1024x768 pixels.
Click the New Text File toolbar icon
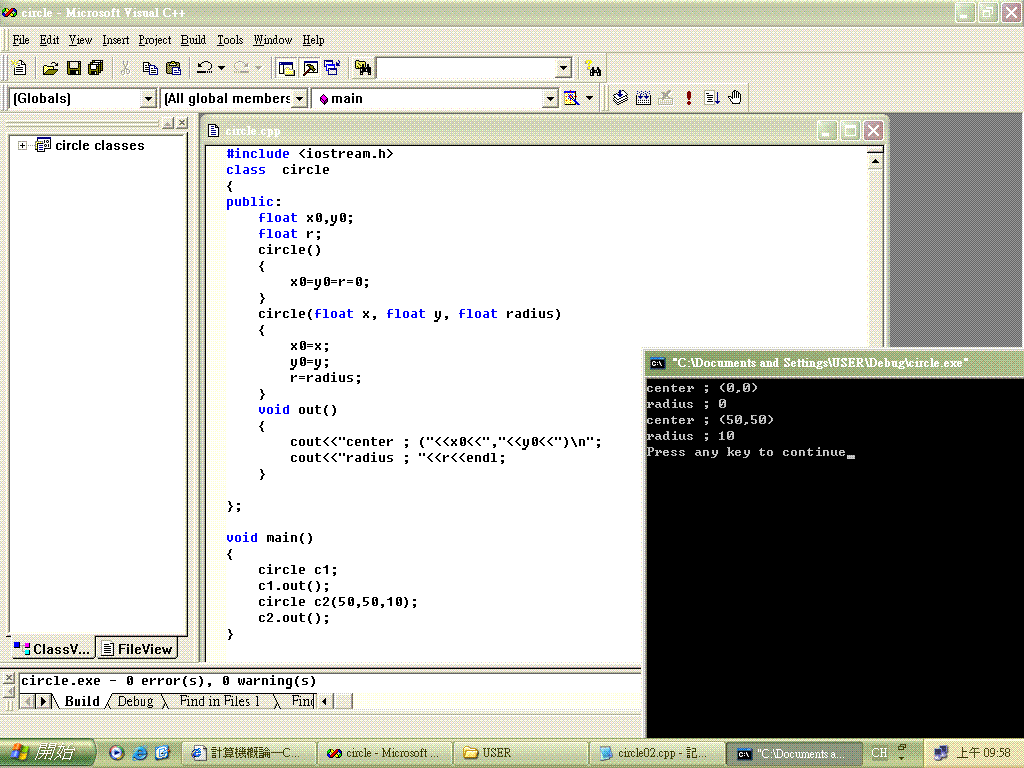[x=19, y=68]
